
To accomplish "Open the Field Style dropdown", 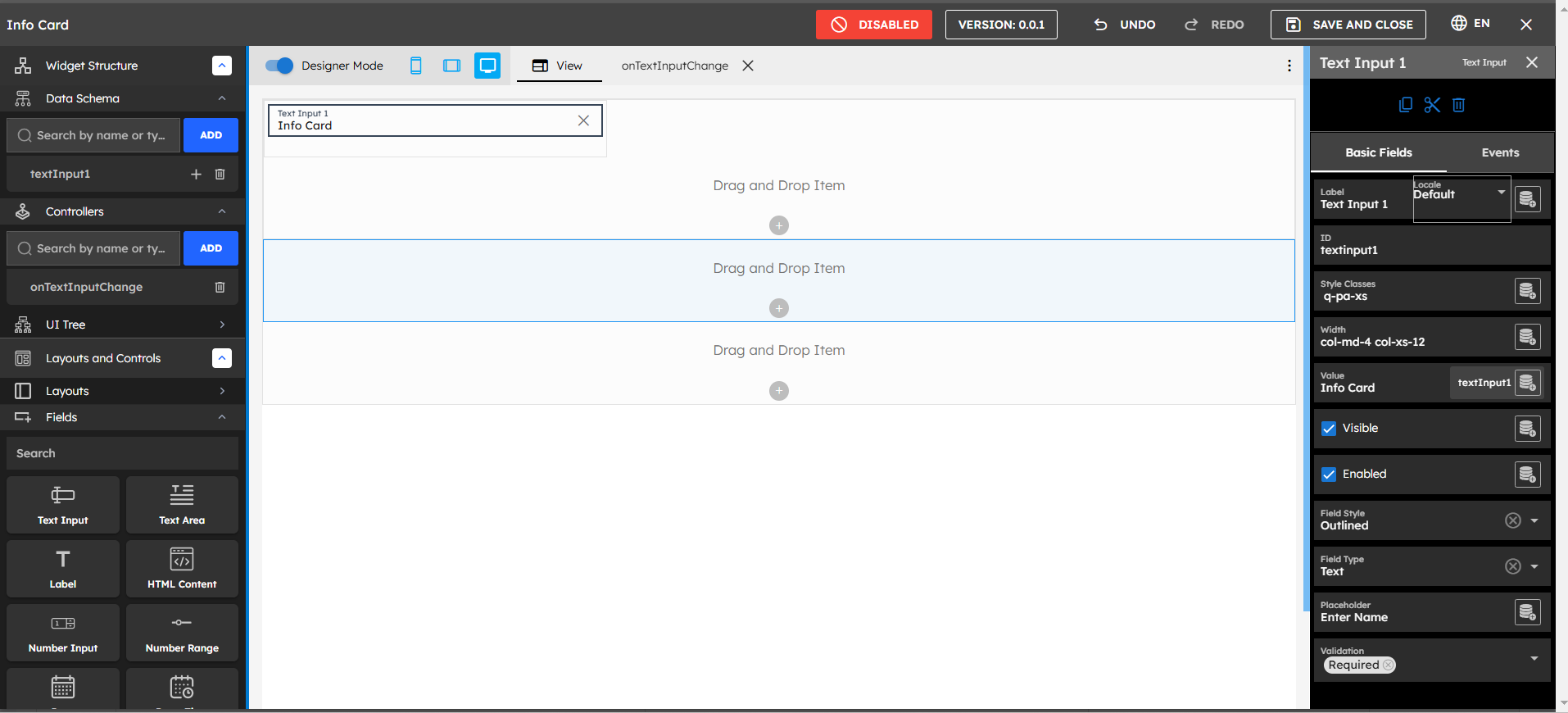I will coord(1534,520).
